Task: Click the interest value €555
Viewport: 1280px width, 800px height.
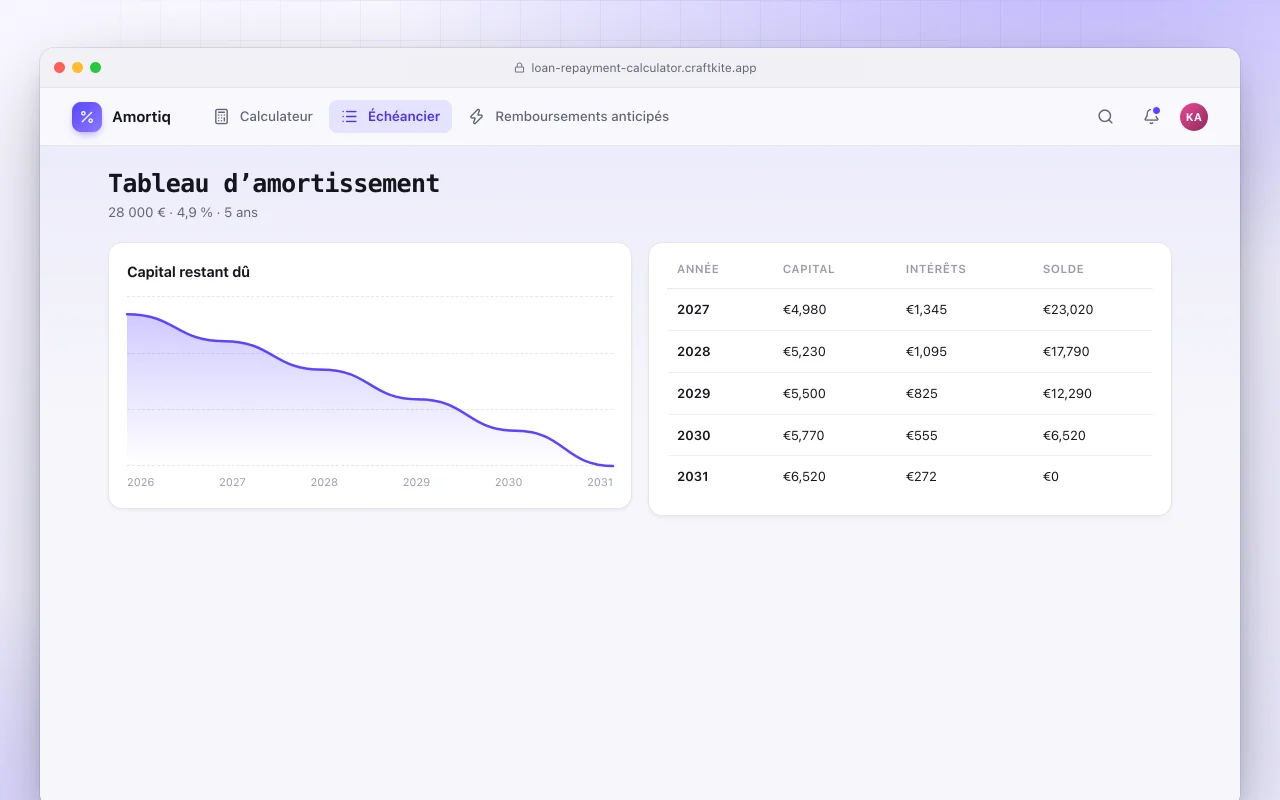Action: point(922,436)
